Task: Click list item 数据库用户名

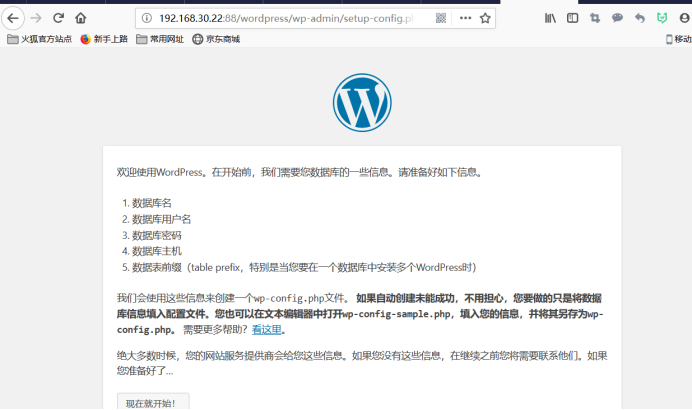Action: (x=162, y=219)
